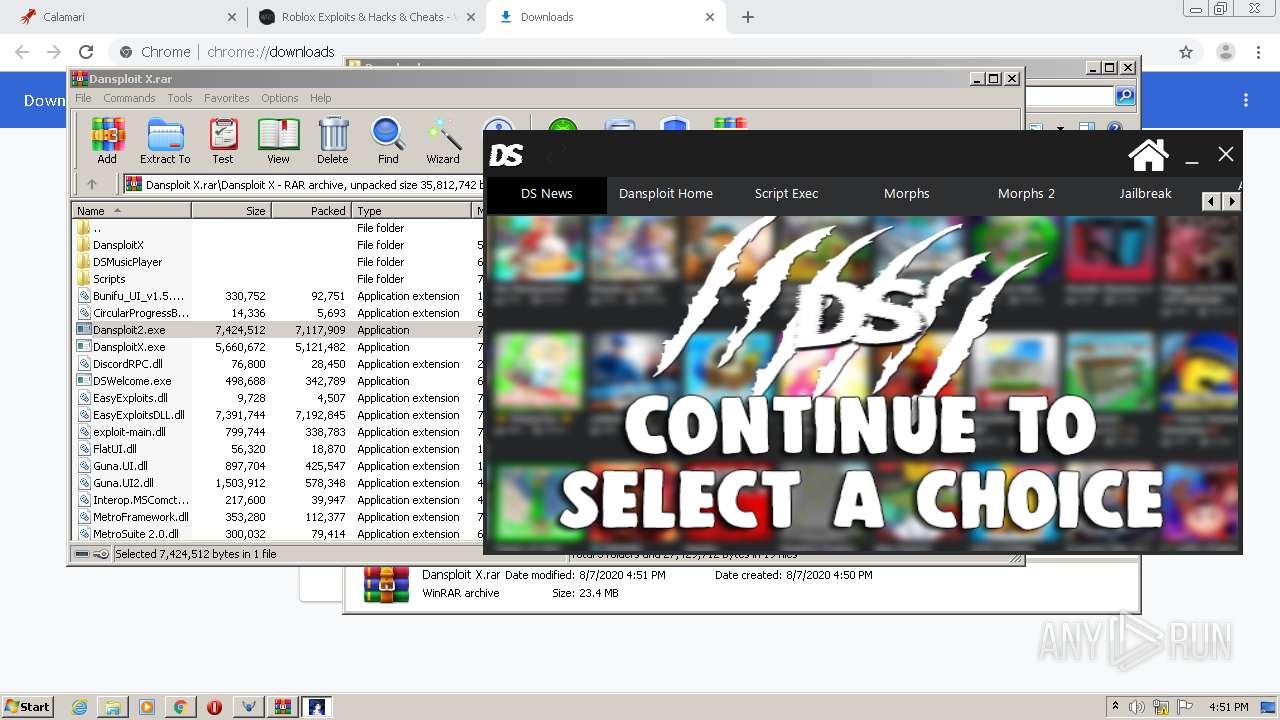Screen dimensions: 1280x720
Task: Select the DansploitX folder row
Action: 277,245
